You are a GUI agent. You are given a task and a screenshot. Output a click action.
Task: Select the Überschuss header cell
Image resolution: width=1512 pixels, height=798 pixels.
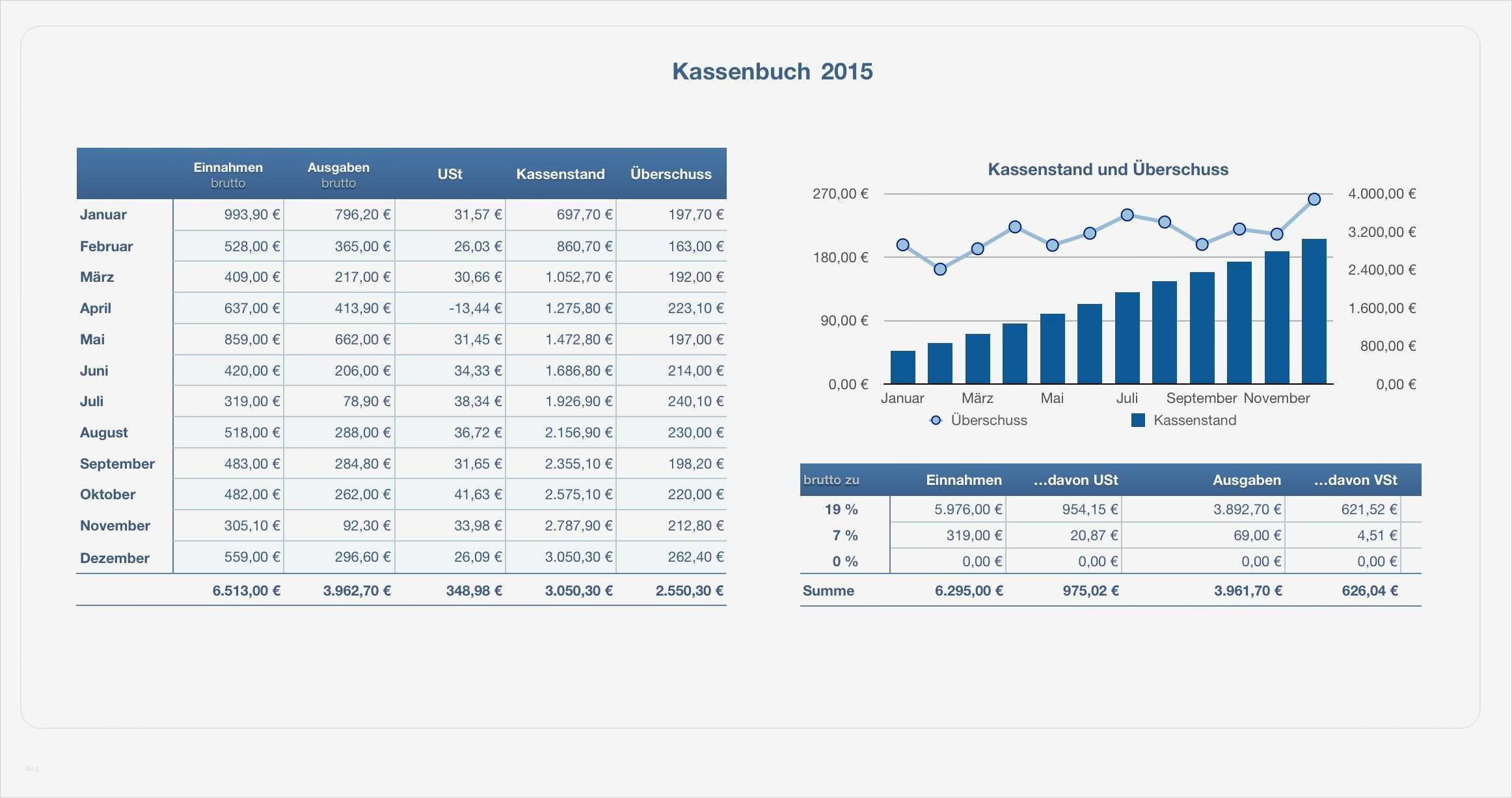670,173
